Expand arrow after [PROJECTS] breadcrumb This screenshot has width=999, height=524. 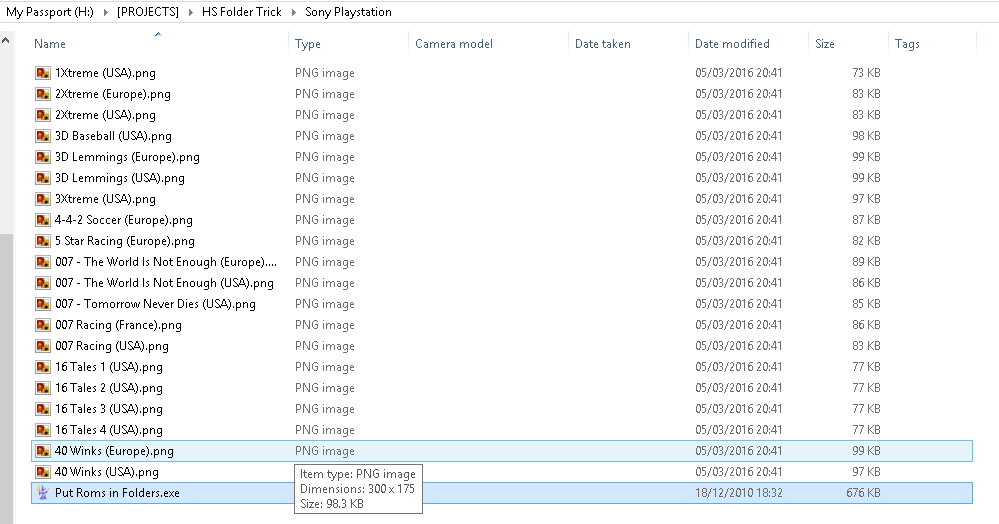tap(190, 12)
